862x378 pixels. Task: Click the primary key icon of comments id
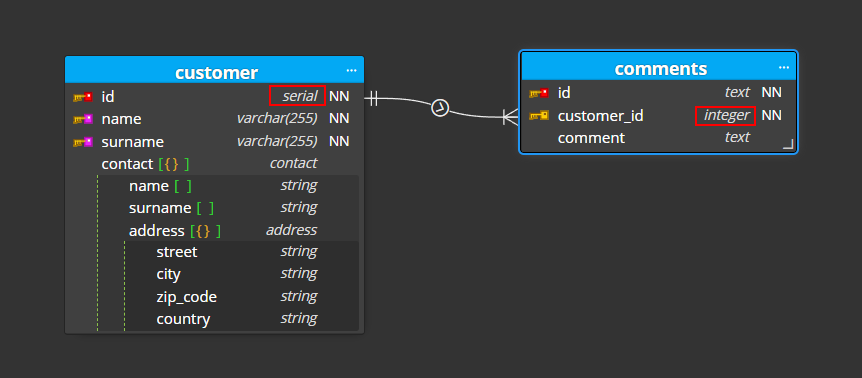[539, 93]
